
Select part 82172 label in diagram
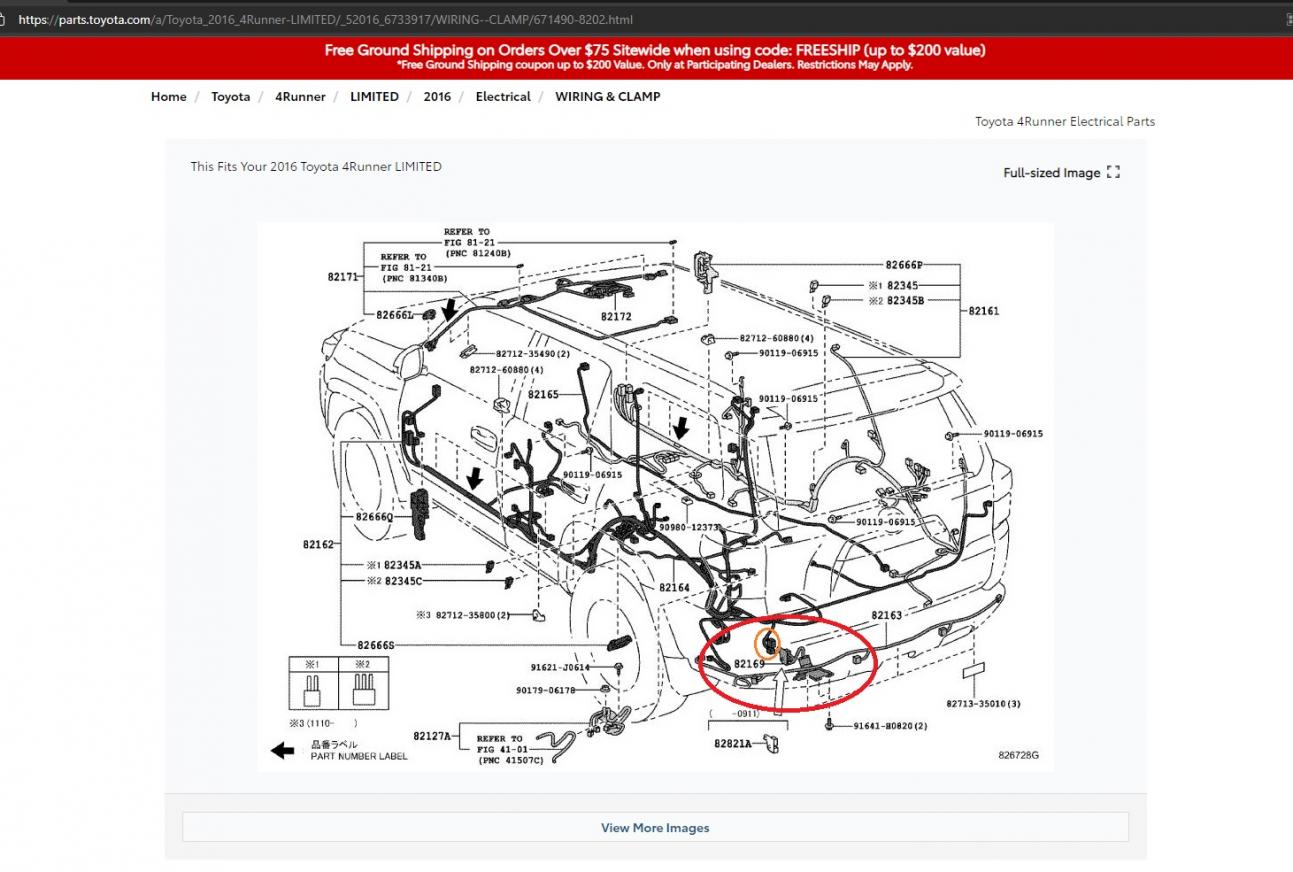tap(616, 316)
